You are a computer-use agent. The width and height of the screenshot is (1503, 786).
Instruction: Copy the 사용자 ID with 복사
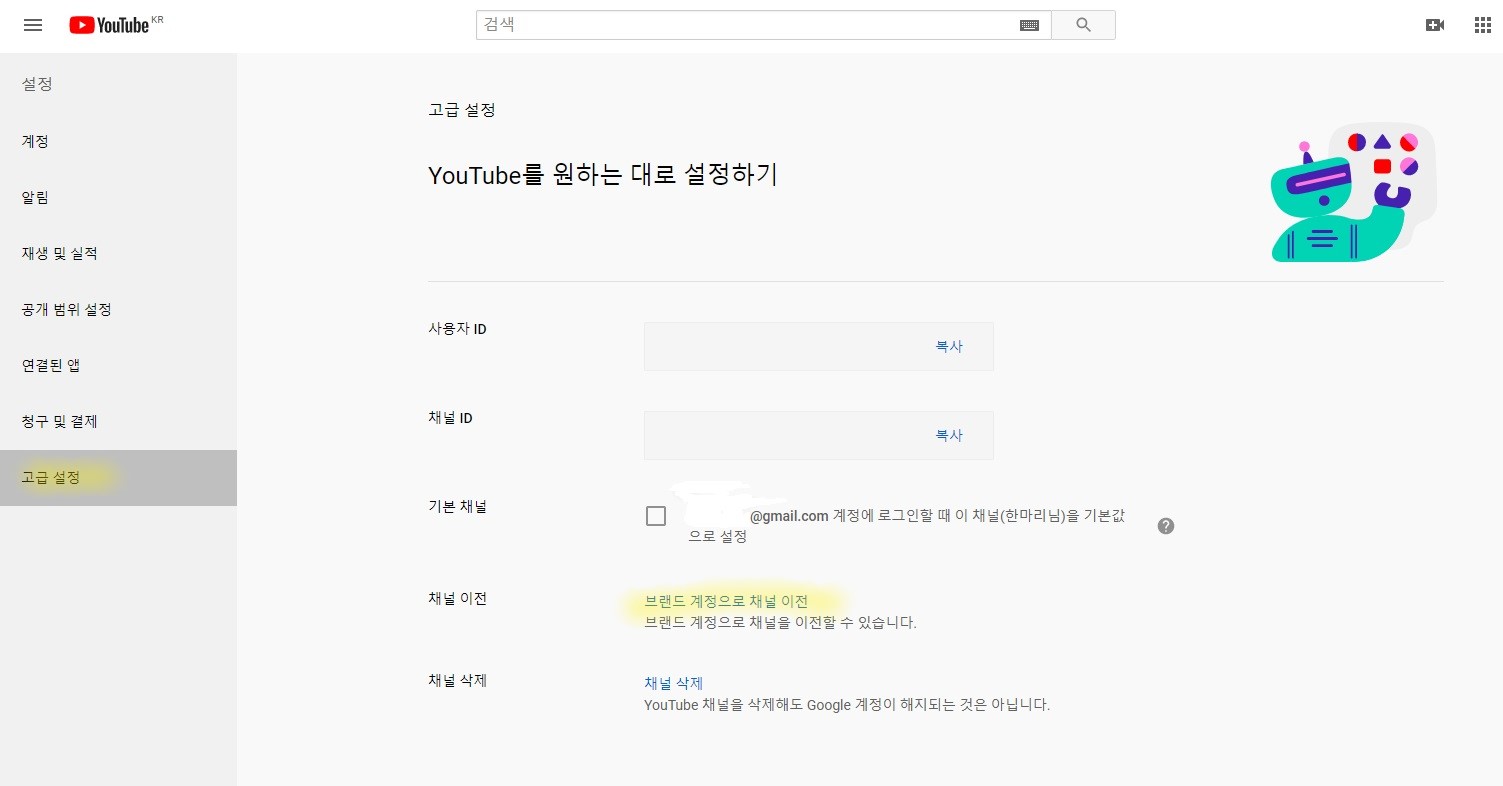[x=949, y=347]
